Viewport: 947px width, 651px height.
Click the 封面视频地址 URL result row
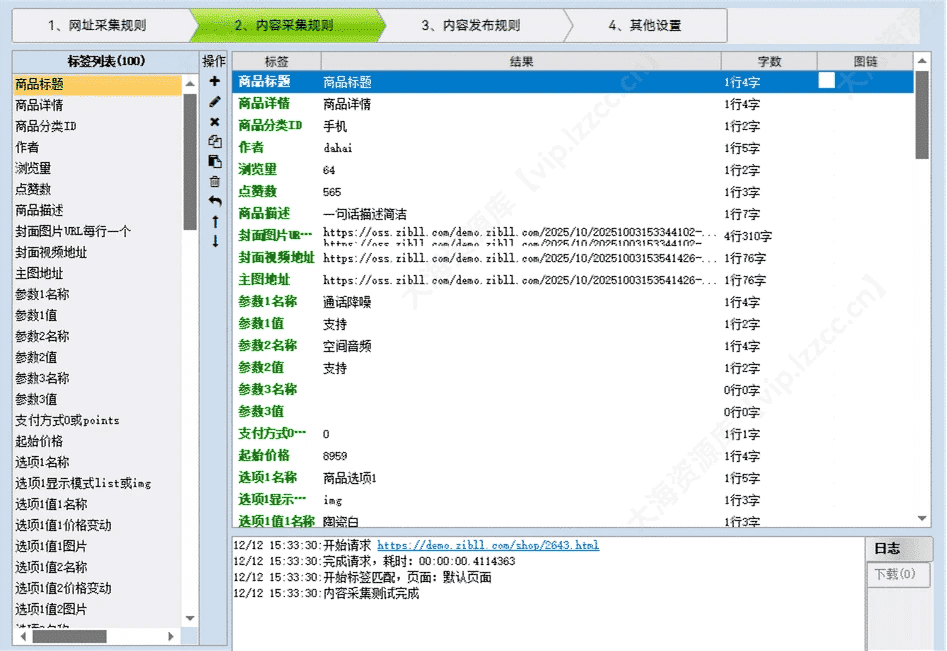click(573, 258)
